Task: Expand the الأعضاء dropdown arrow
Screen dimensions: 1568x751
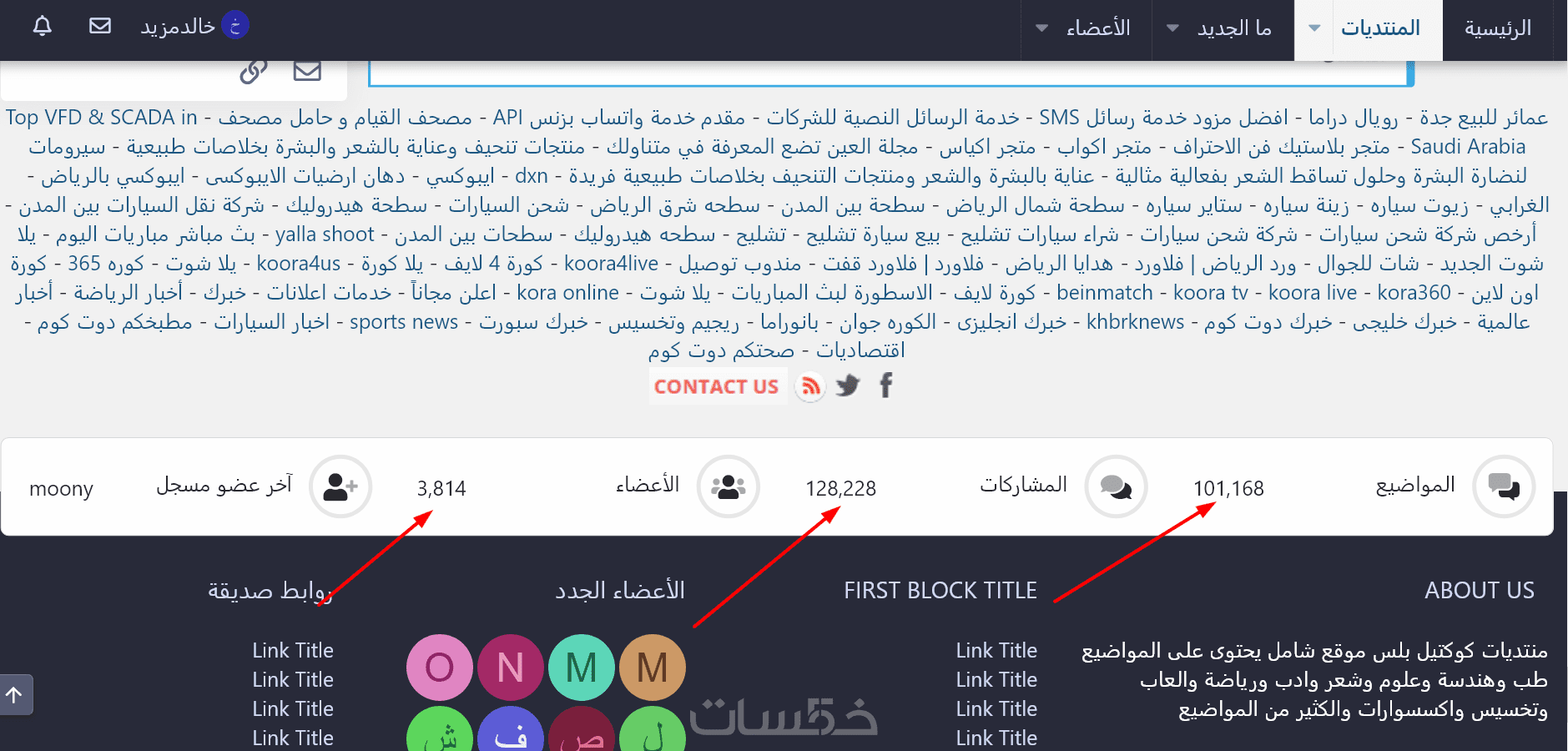Action: point(1041,28)
